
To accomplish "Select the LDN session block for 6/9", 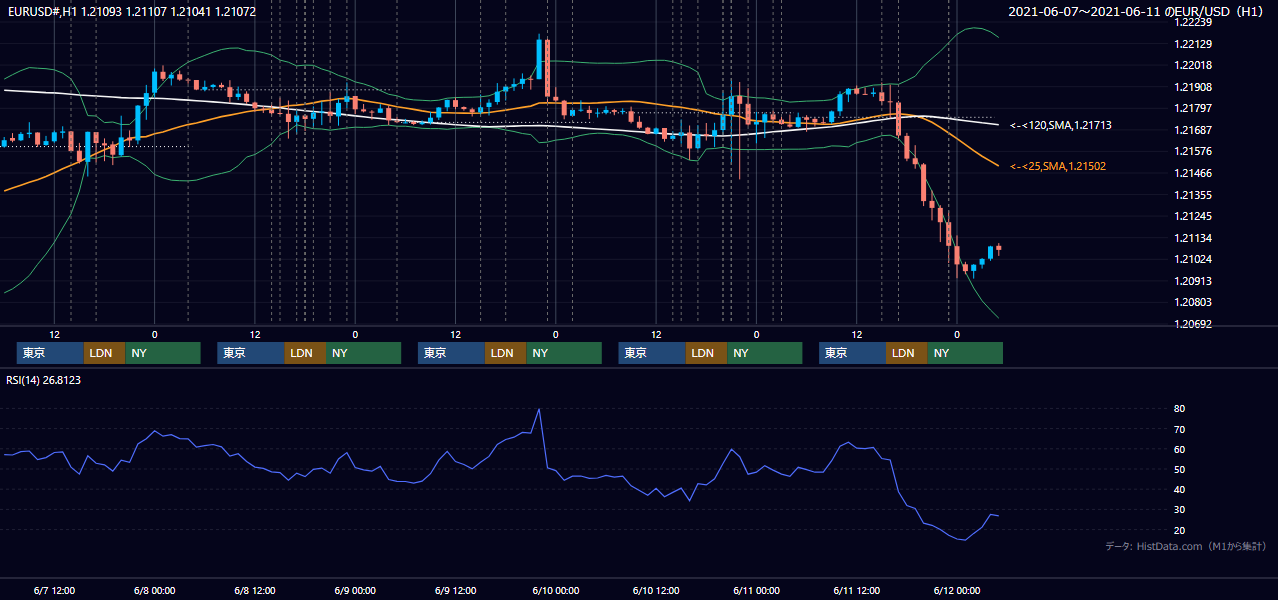I will [505, 353].
